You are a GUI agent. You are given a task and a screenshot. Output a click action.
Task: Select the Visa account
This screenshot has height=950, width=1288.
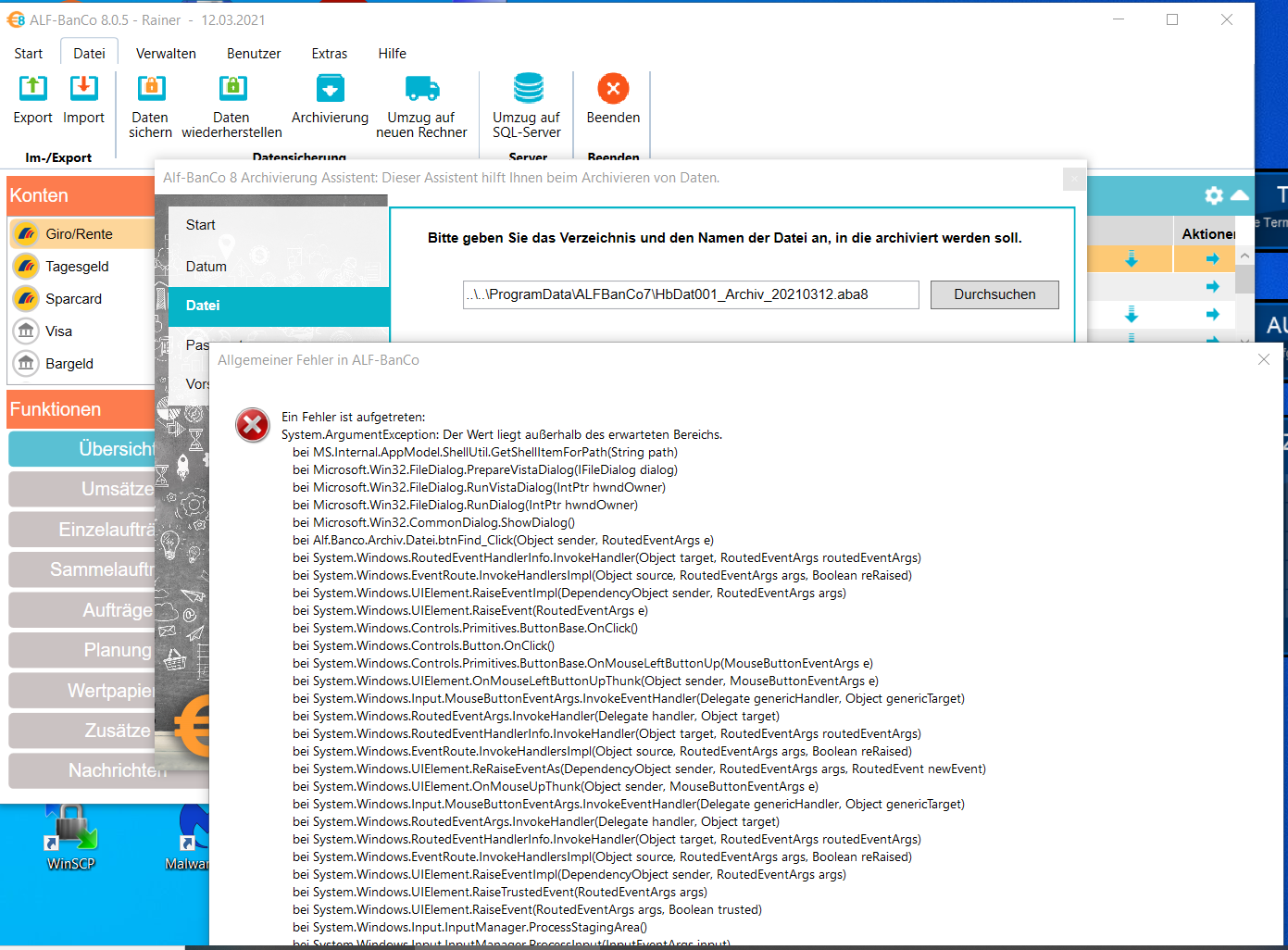point(82,331)
